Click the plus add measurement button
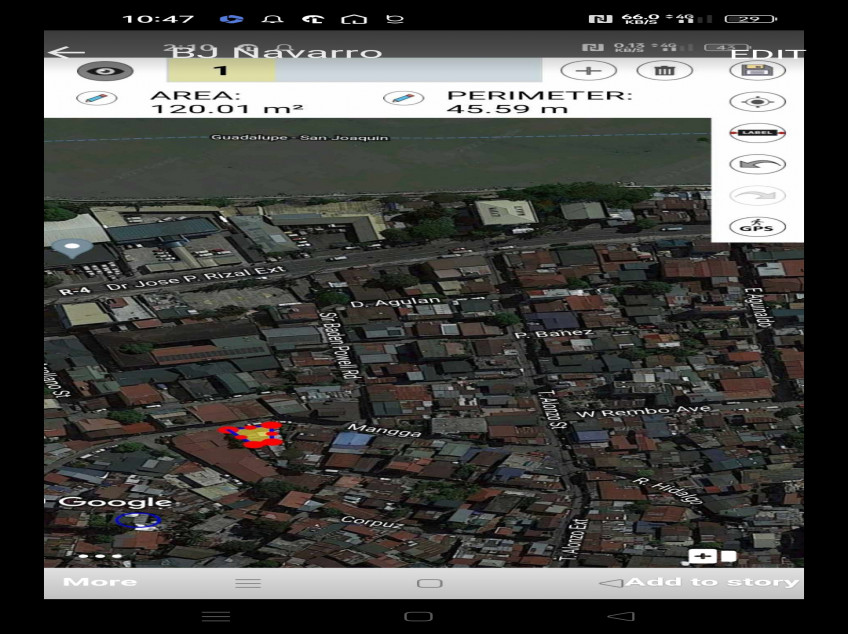 [x=588, y=70]
